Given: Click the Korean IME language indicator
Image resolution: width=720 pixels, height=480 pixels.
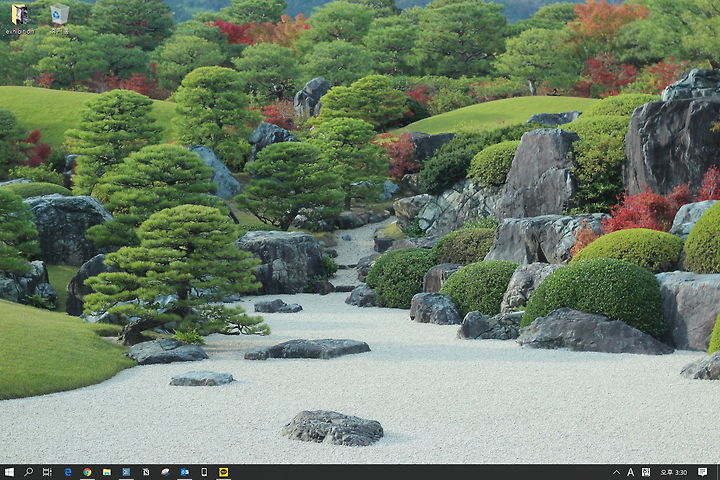Looking at the screenshot, I should tap(646, 472).
